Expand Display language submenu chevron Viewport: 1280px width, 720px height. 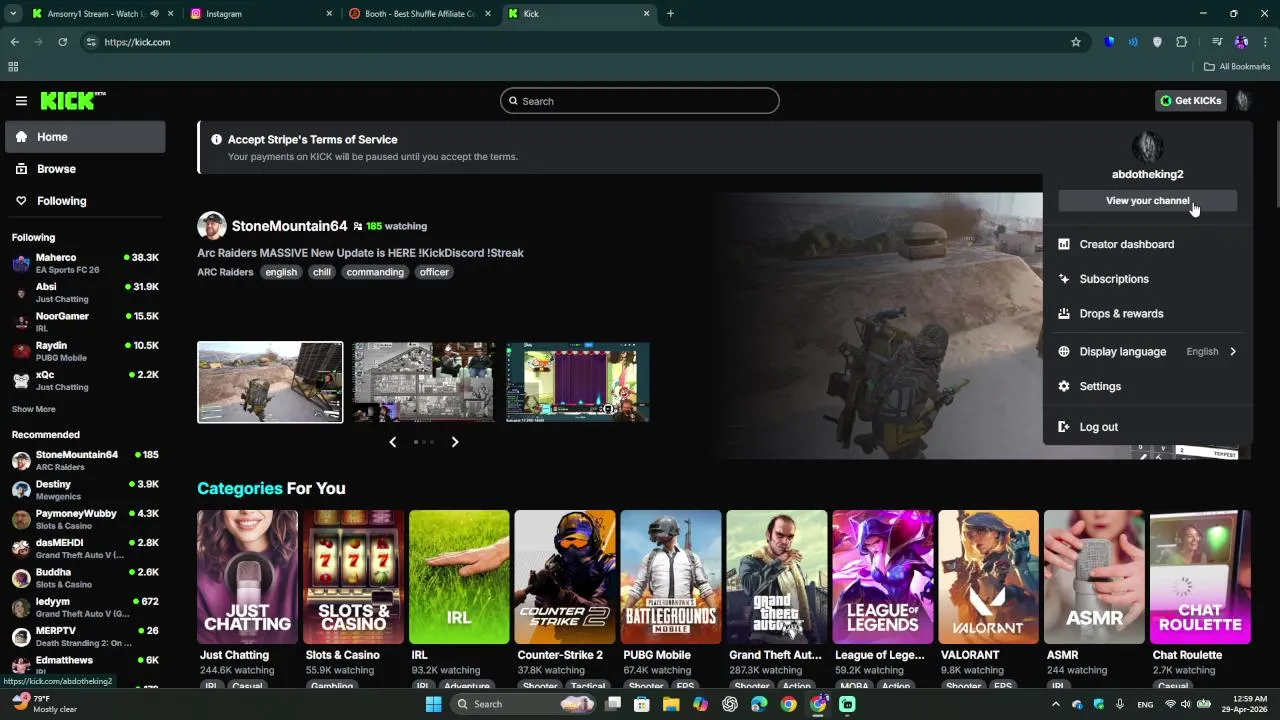point(1233,352)
